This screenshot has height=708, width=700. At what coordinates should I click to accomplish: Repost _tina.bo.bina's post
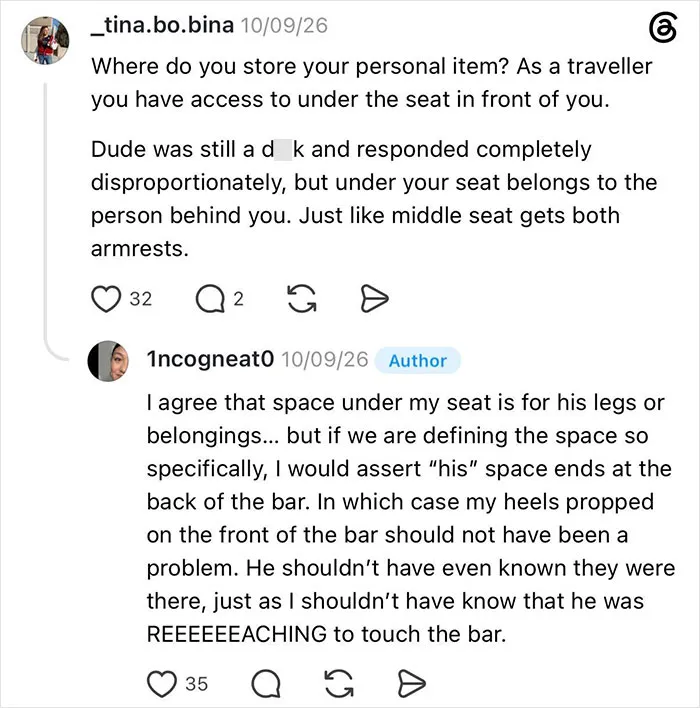click(x=302, y=298)
